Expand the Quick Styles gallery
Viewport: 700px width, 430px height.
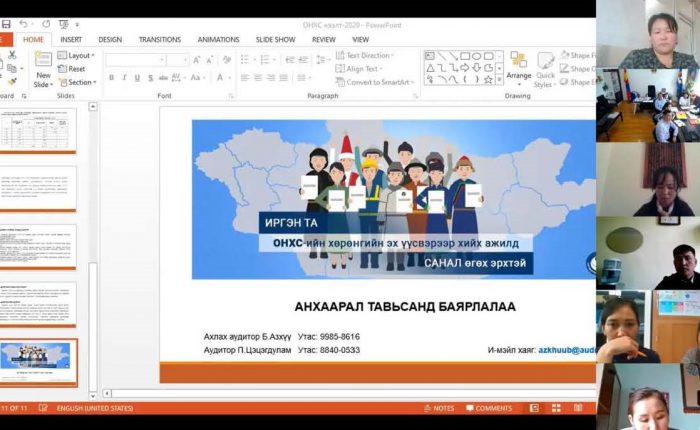(545, 70)
